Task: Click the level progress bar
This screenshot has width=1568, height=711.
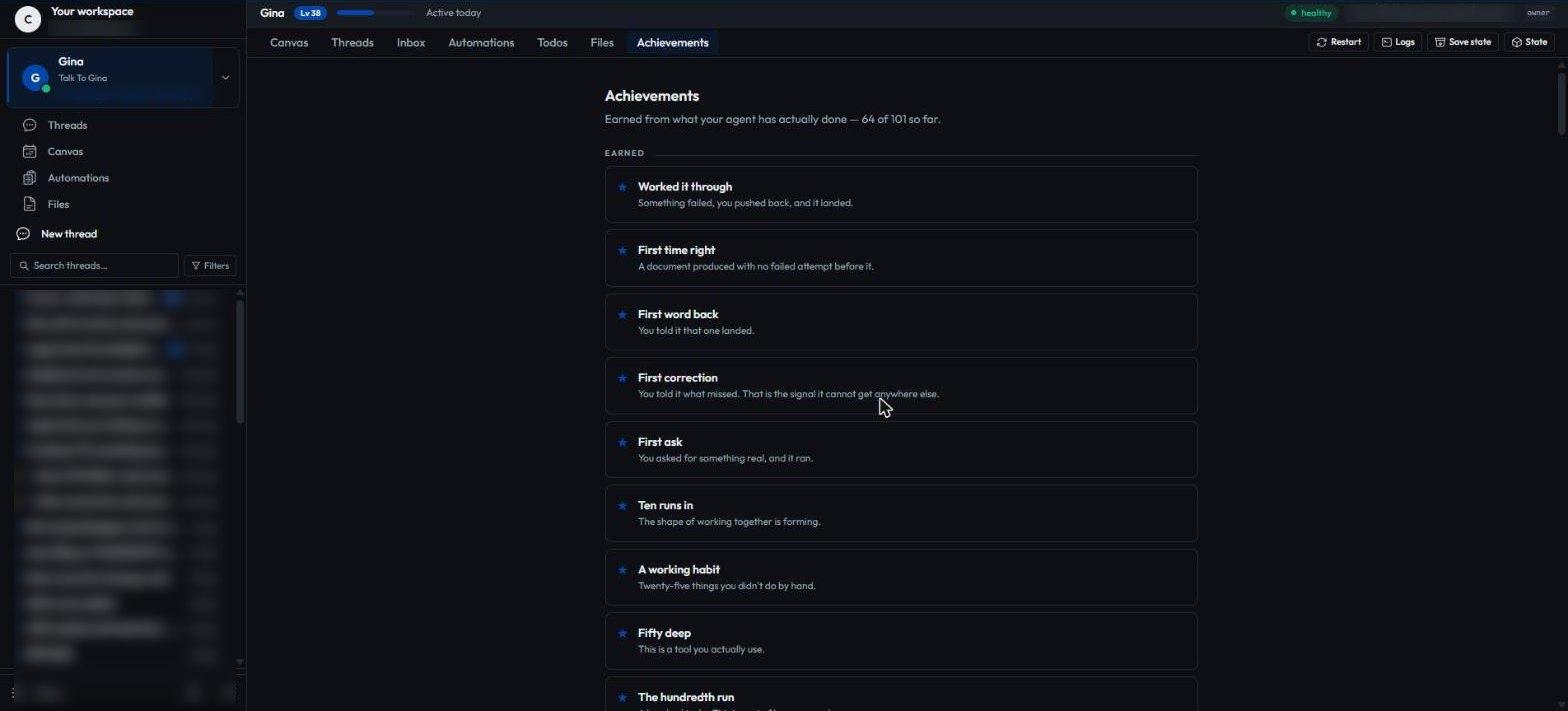Action: [x=375, y=13]
